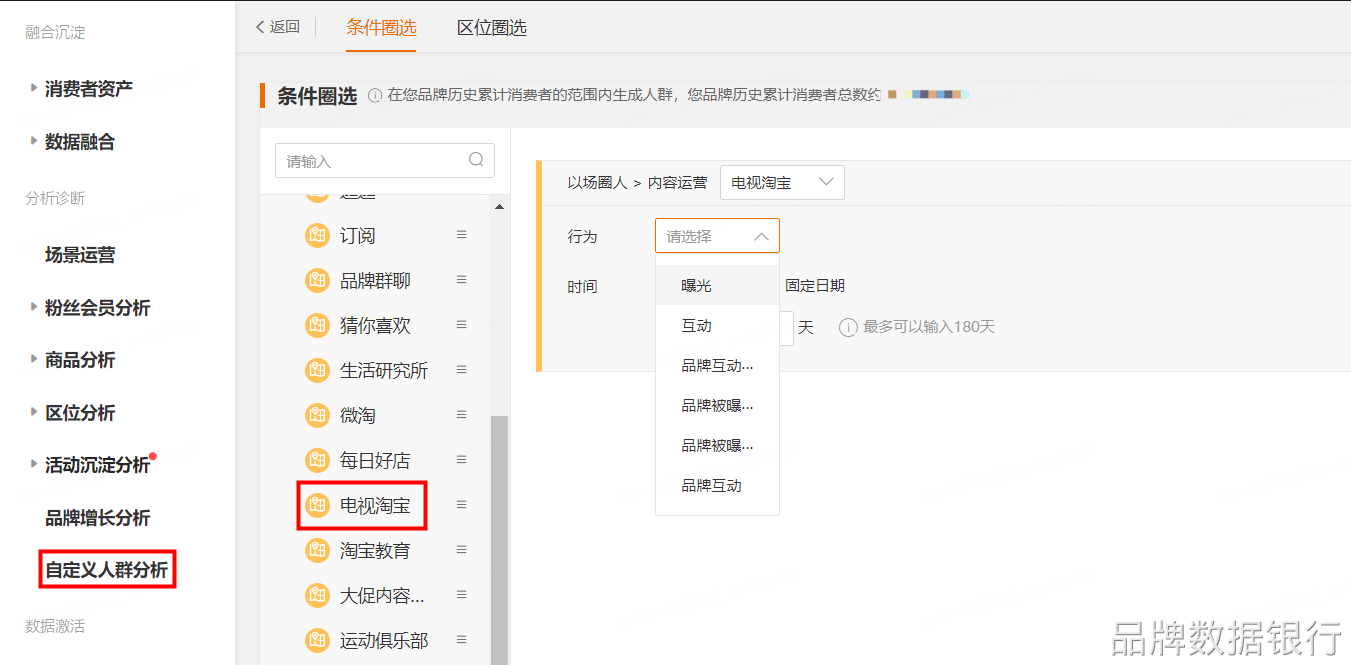This screenshot has width=1351, height=665.
Task: Click the map icon beside 淘宝教育
Action: [x=317, y=551]
